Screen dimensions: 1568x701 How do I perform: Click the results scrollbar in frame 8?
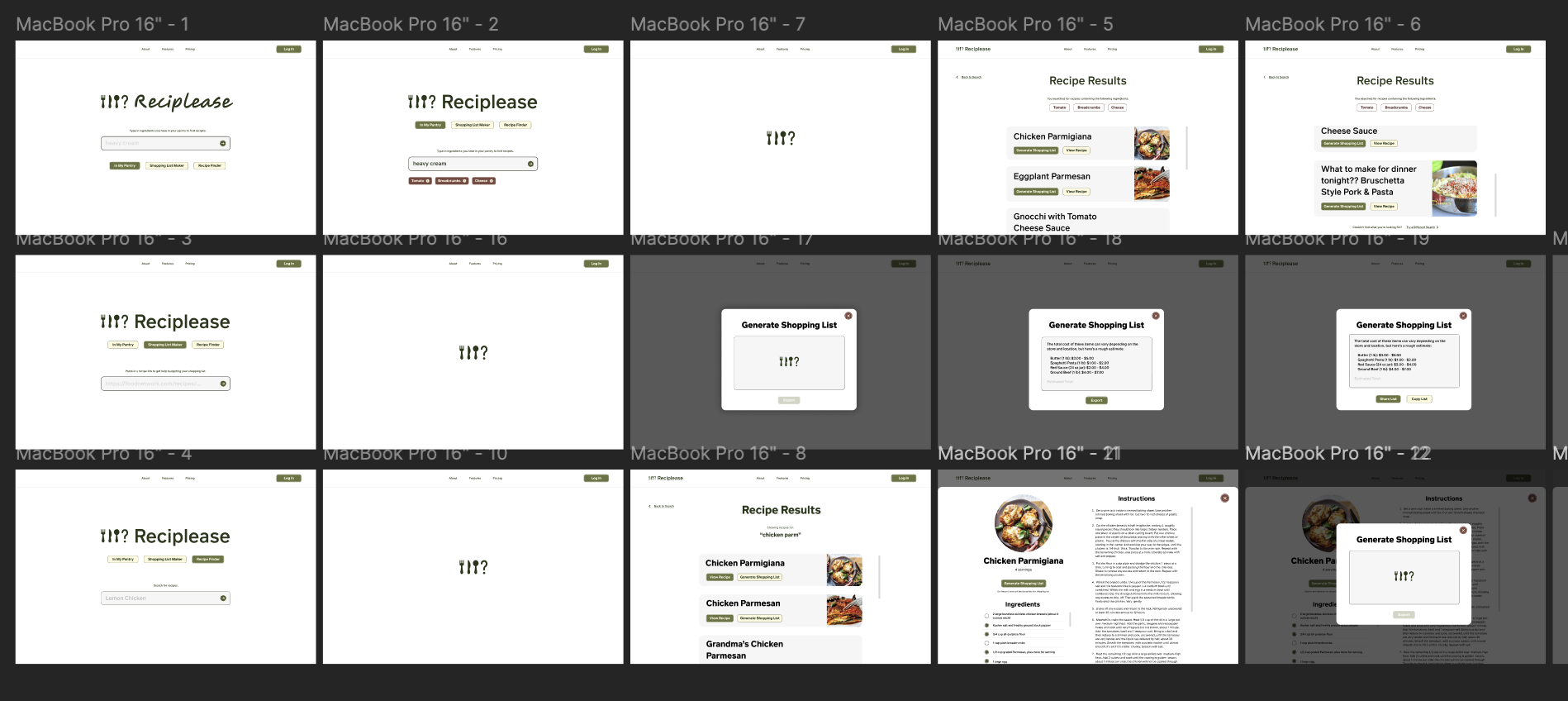(880, 576)
